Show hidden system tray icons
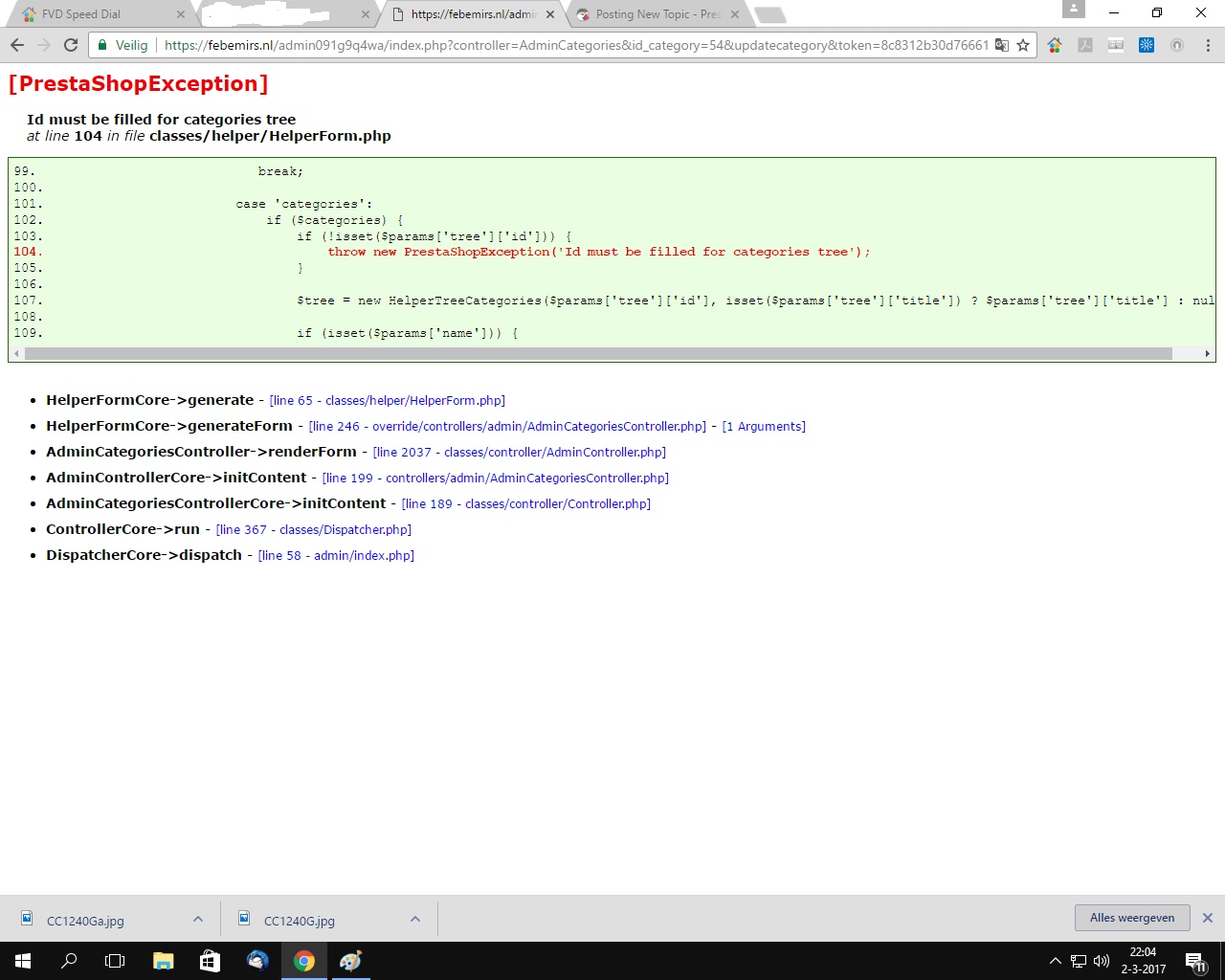 pyautogui.click(x=1055, y=961)
